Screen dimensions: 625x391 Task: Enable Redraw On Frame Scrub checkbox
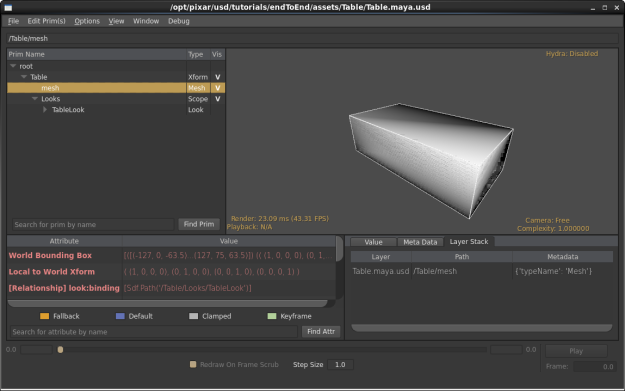[x=193, y=364]
